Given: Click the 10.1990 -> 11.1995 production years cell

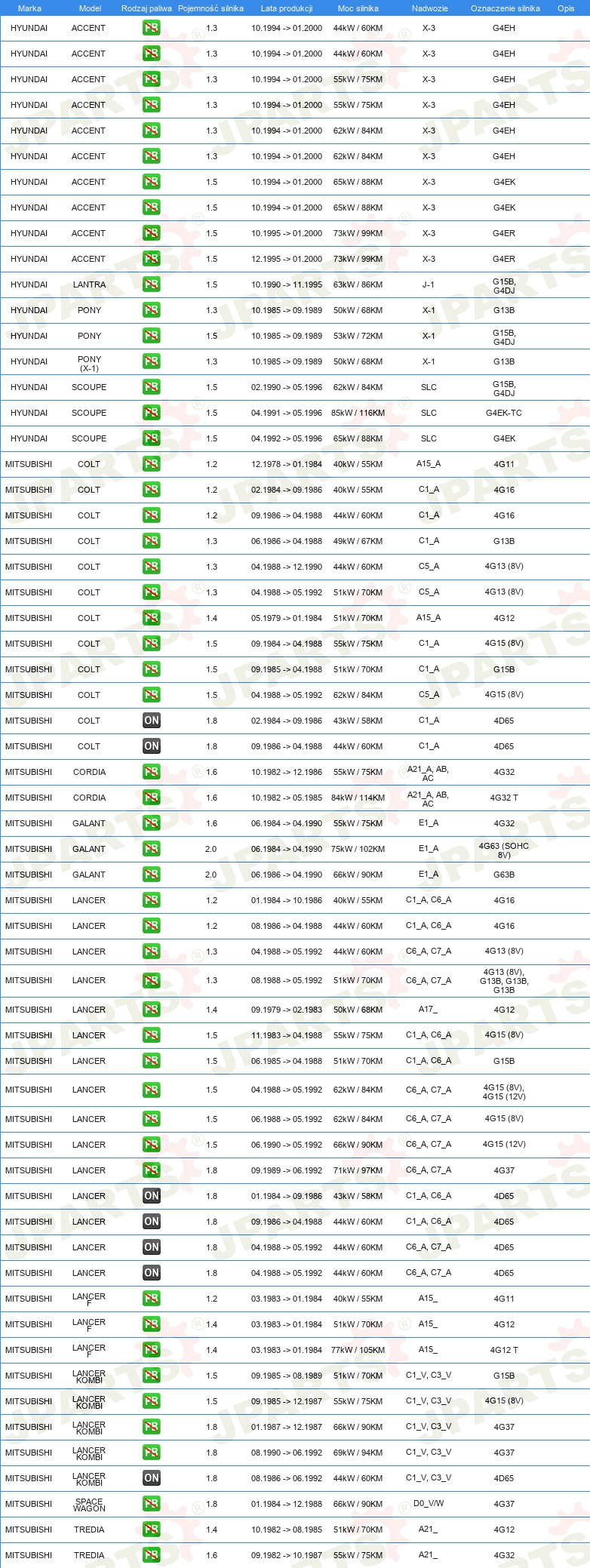Looking at the screenshot, I should coord(287,284).
